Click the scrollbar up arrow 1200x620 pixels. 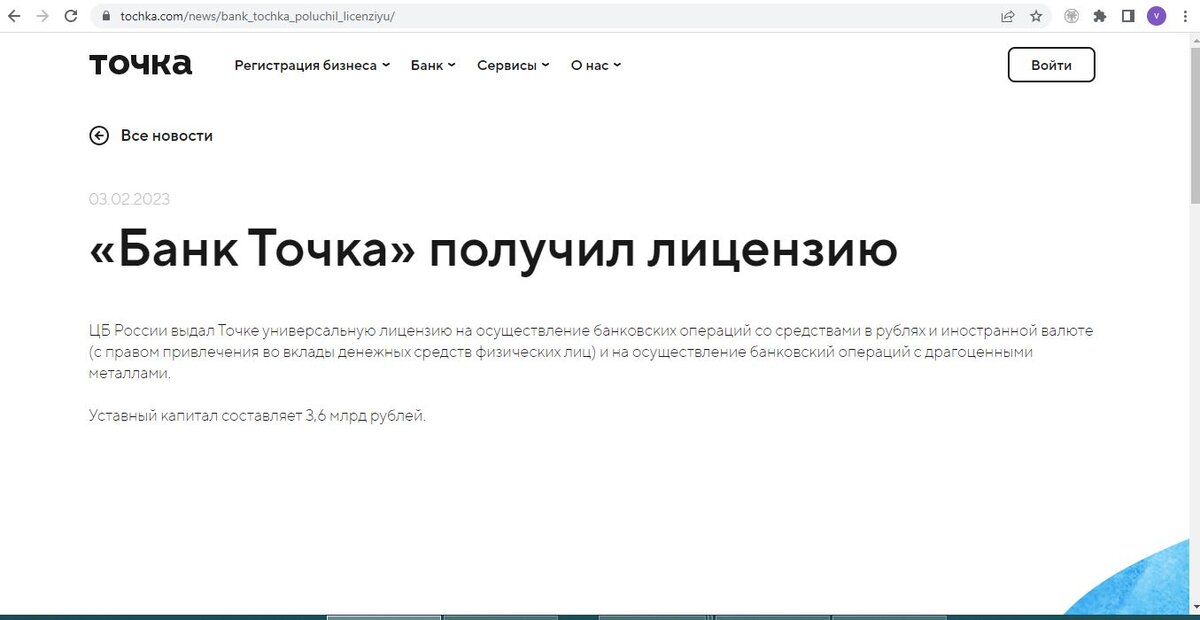[1193, 39]
